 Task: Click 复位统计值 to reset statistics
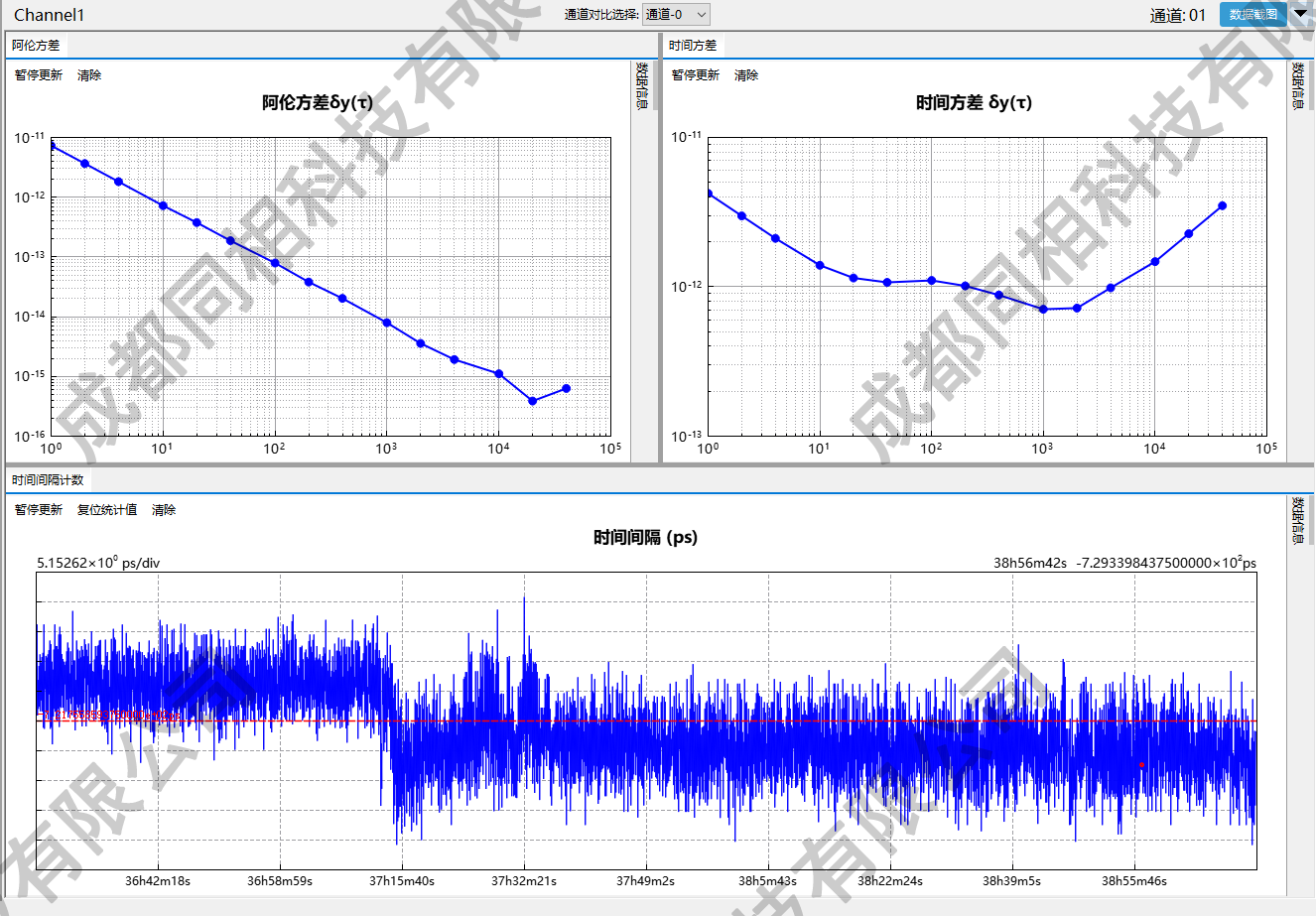107,510
